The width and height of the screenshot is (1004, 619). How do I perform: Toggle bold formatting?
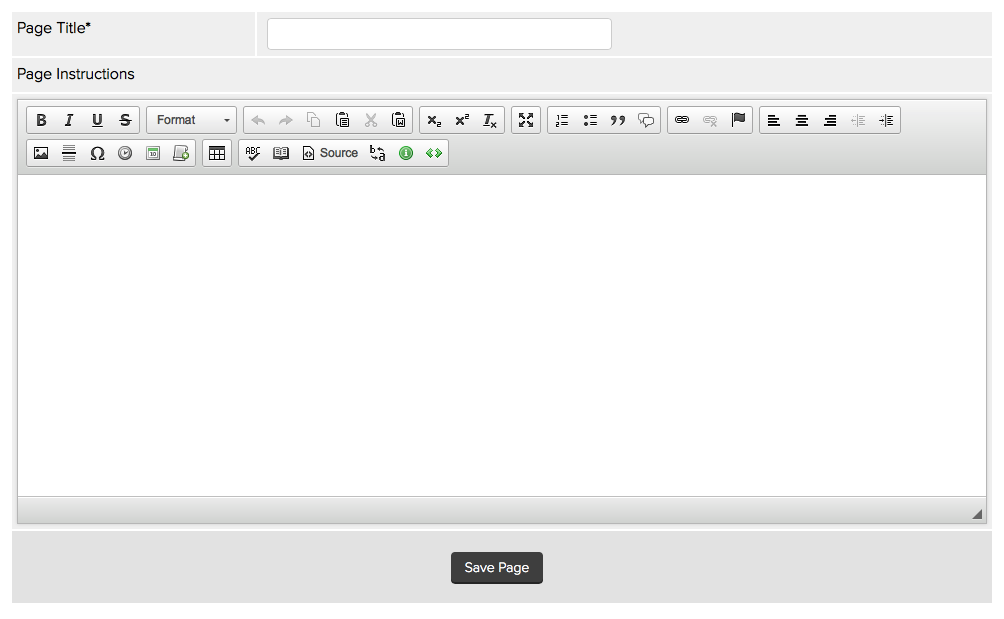pyautogui.click(x=41, y=120)
